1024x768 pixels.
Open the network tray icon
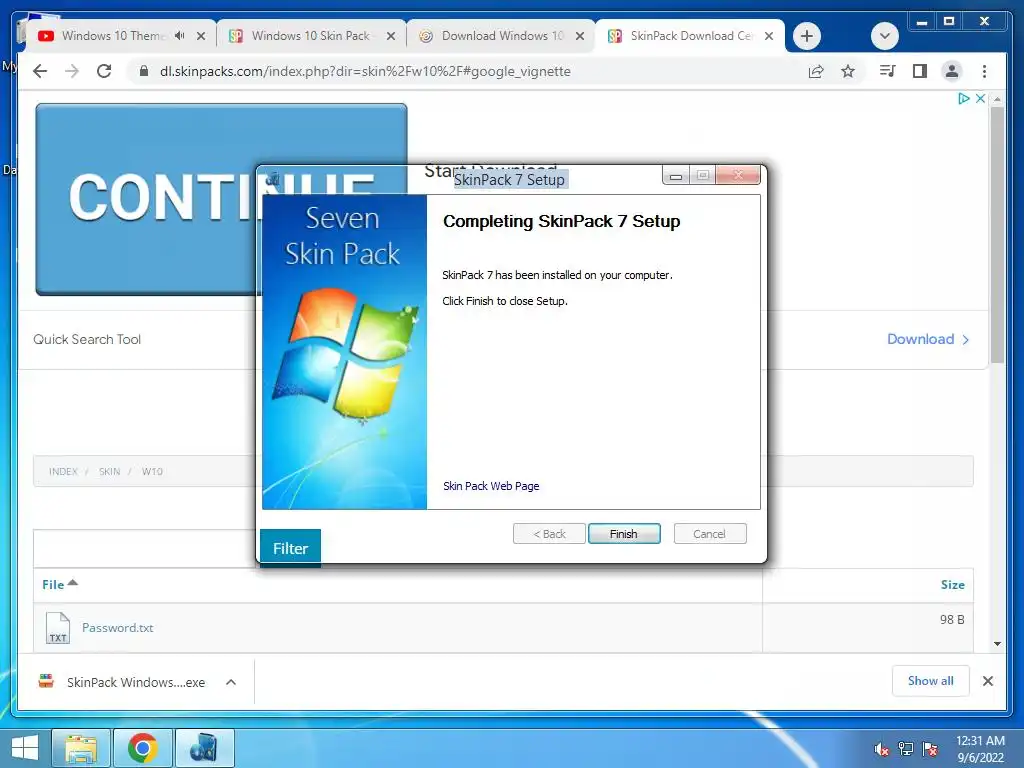906,749
